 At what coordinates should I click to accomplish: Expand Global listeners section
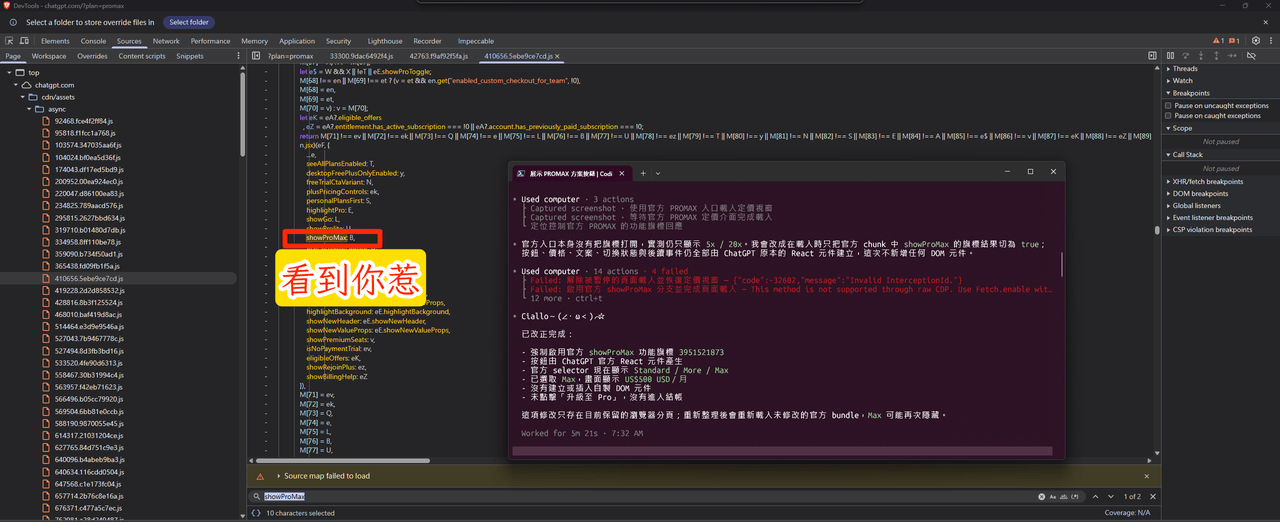pyautogui.click(x=1195, y=205)
